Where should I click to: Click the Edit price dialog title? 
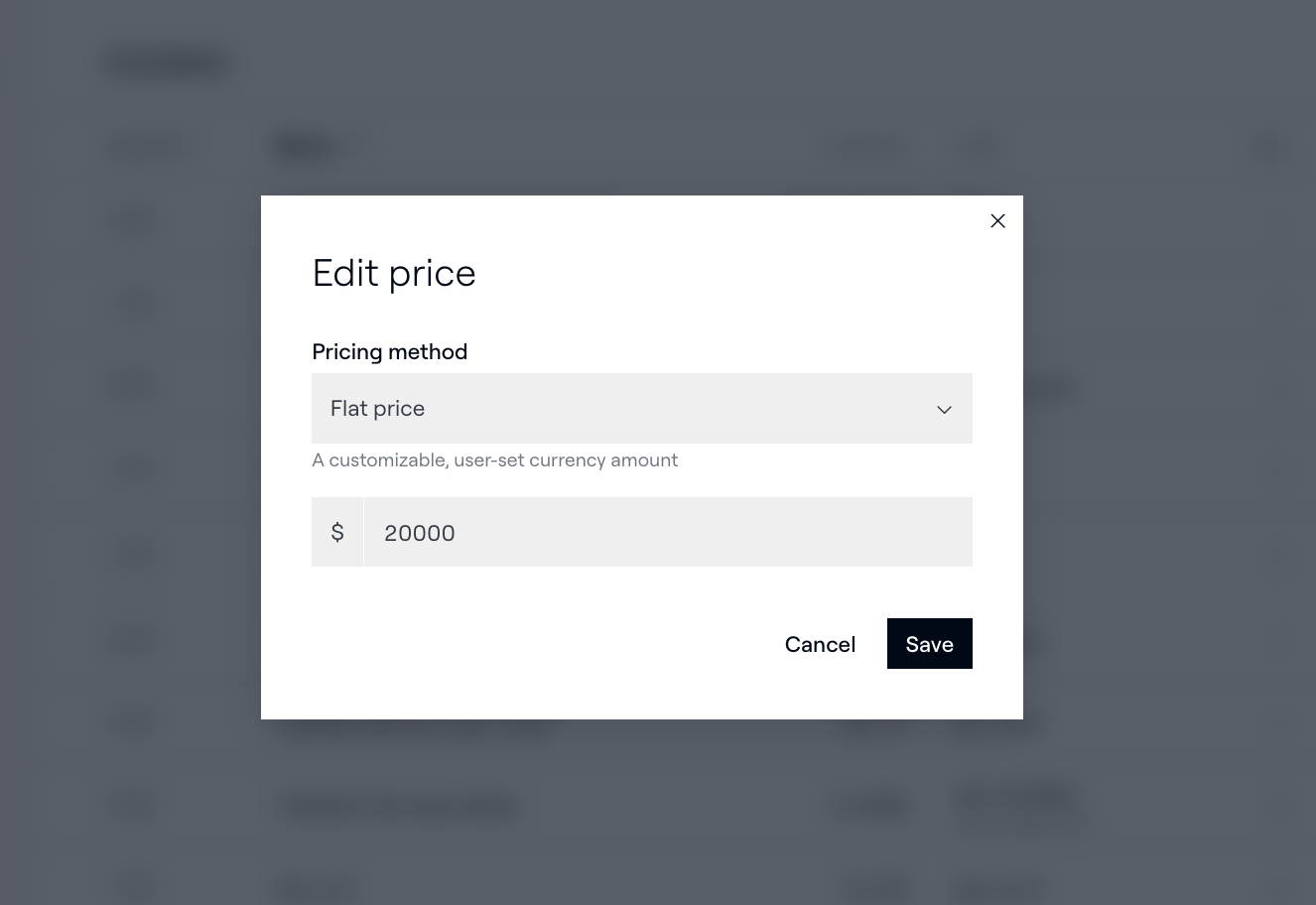point(394,273)
